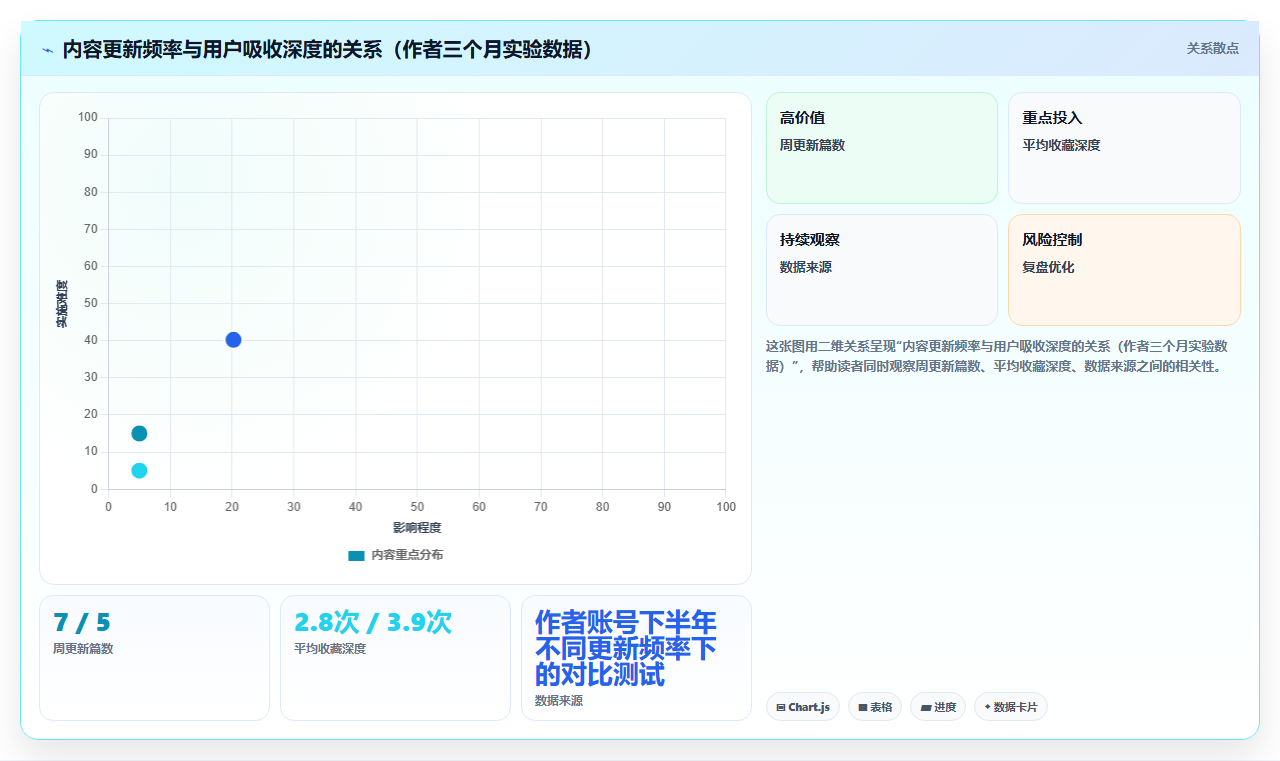Click the 平均收藏深度 label under 2.8次 / 3.9次

click(330, 648)
